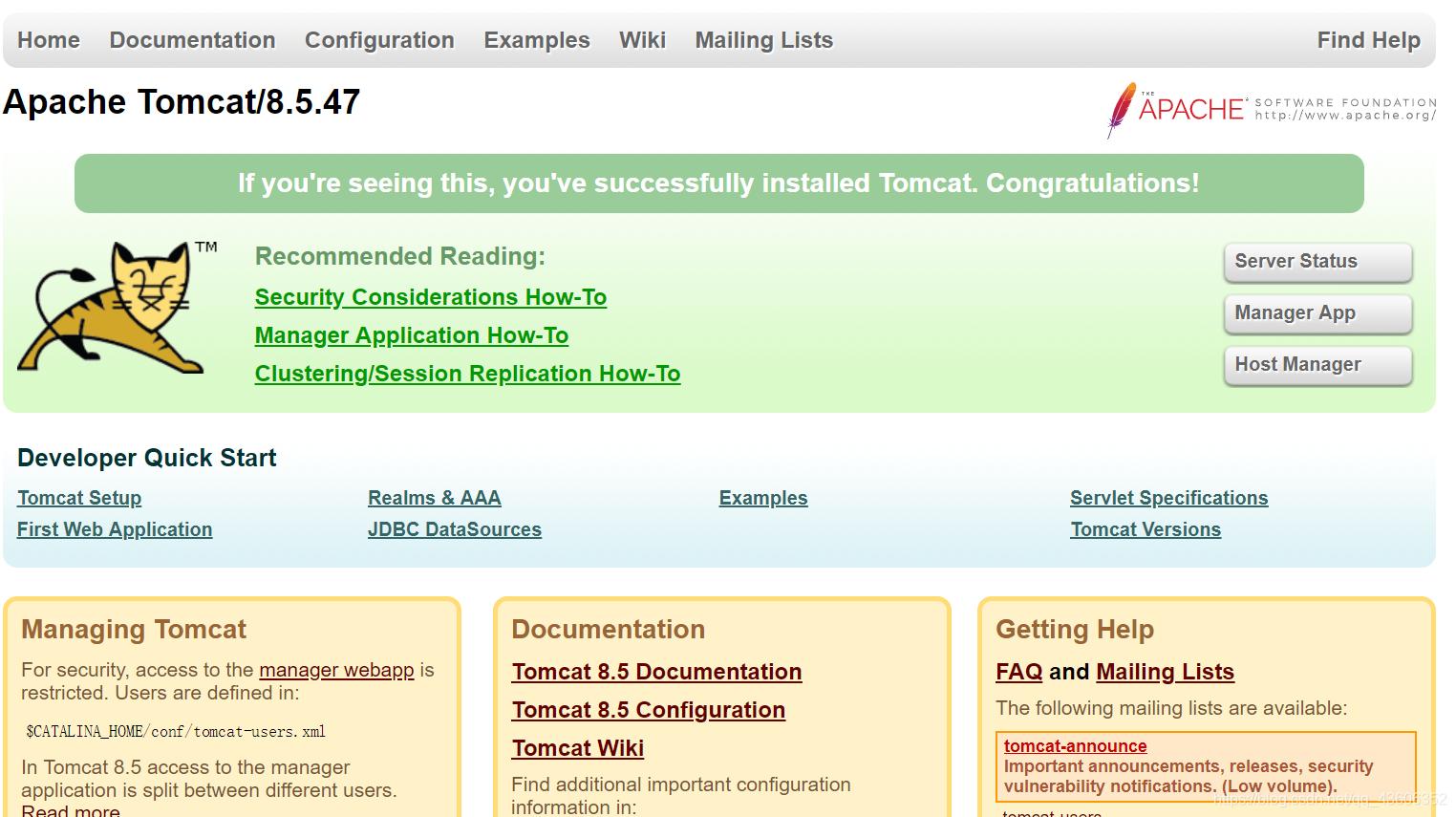Click Find Help in the navigation bar
This screenshot has height=817, width=1456.
1368,40
